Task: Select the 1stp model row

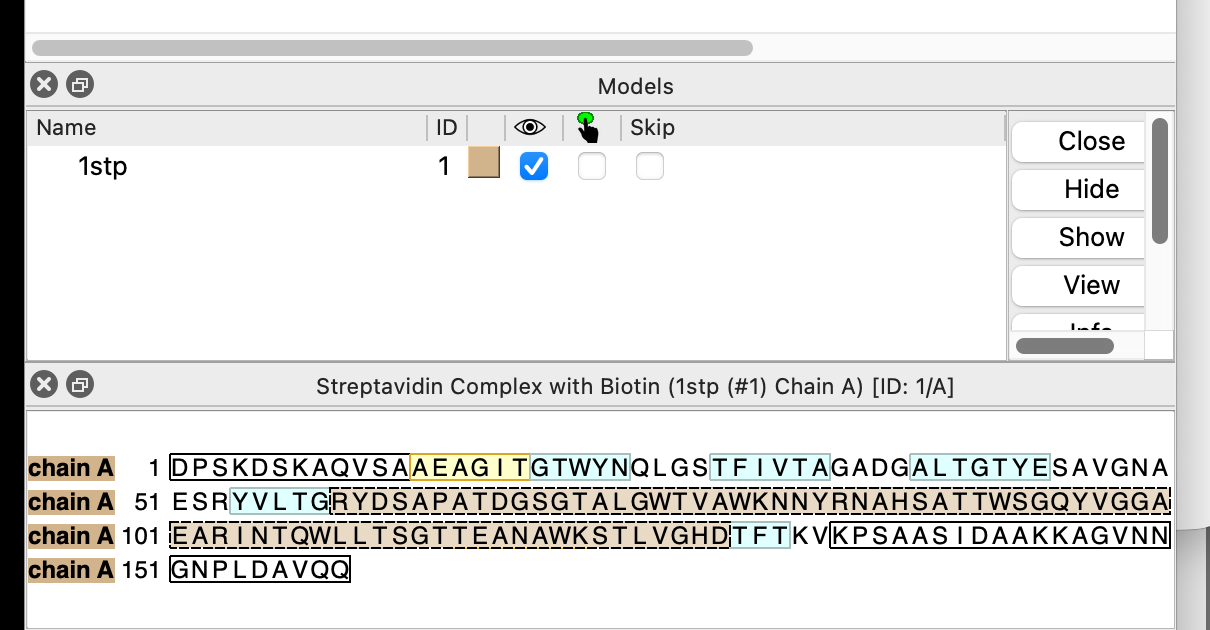Action: pos(515,166)
